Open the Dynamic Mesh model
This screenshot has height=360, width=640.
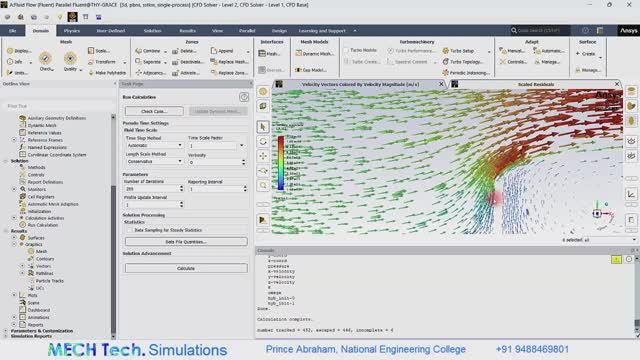click(x=315, y=53)
